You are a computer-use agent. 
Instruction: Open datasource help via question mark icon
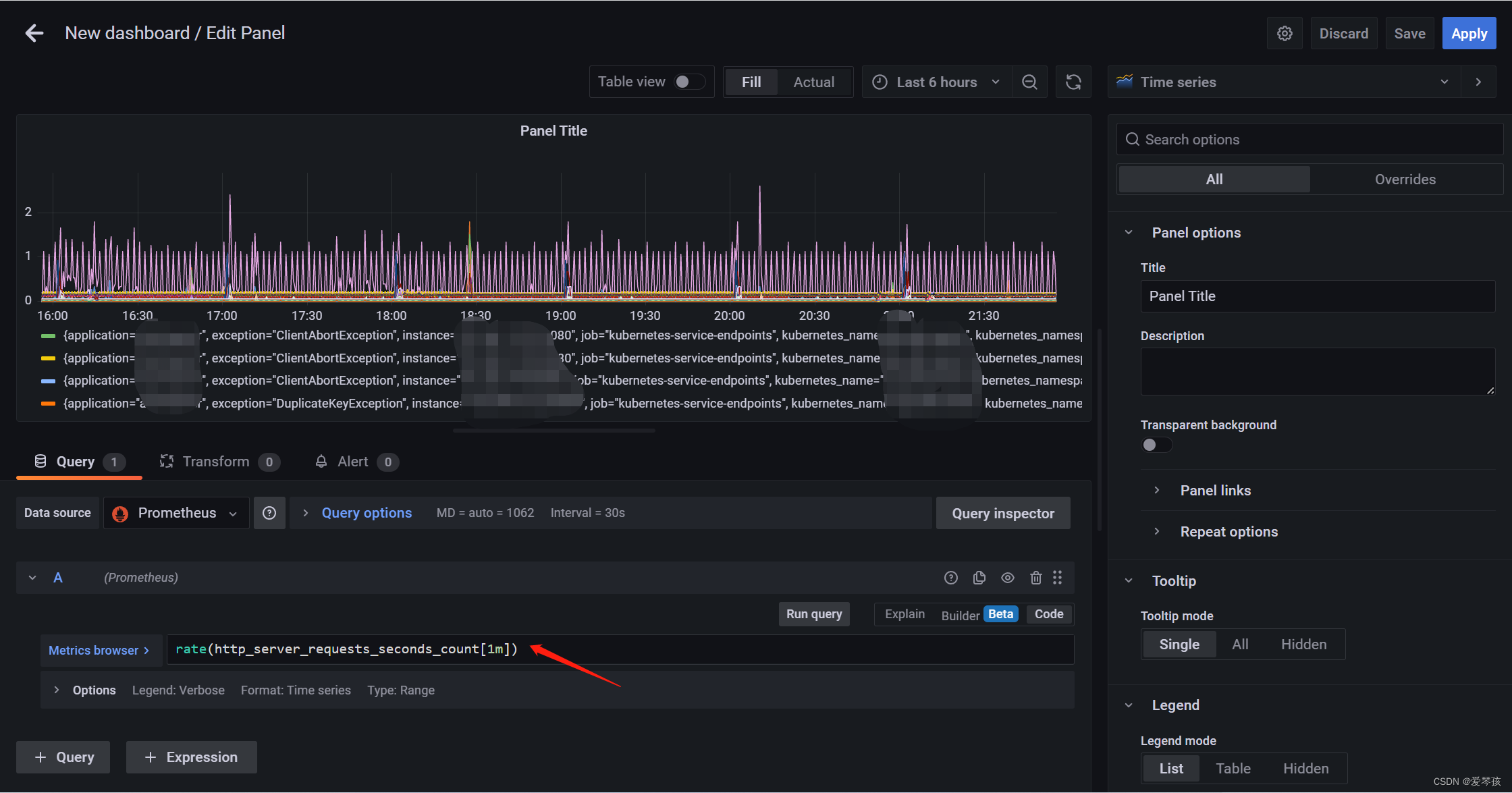tap(269, 513)
